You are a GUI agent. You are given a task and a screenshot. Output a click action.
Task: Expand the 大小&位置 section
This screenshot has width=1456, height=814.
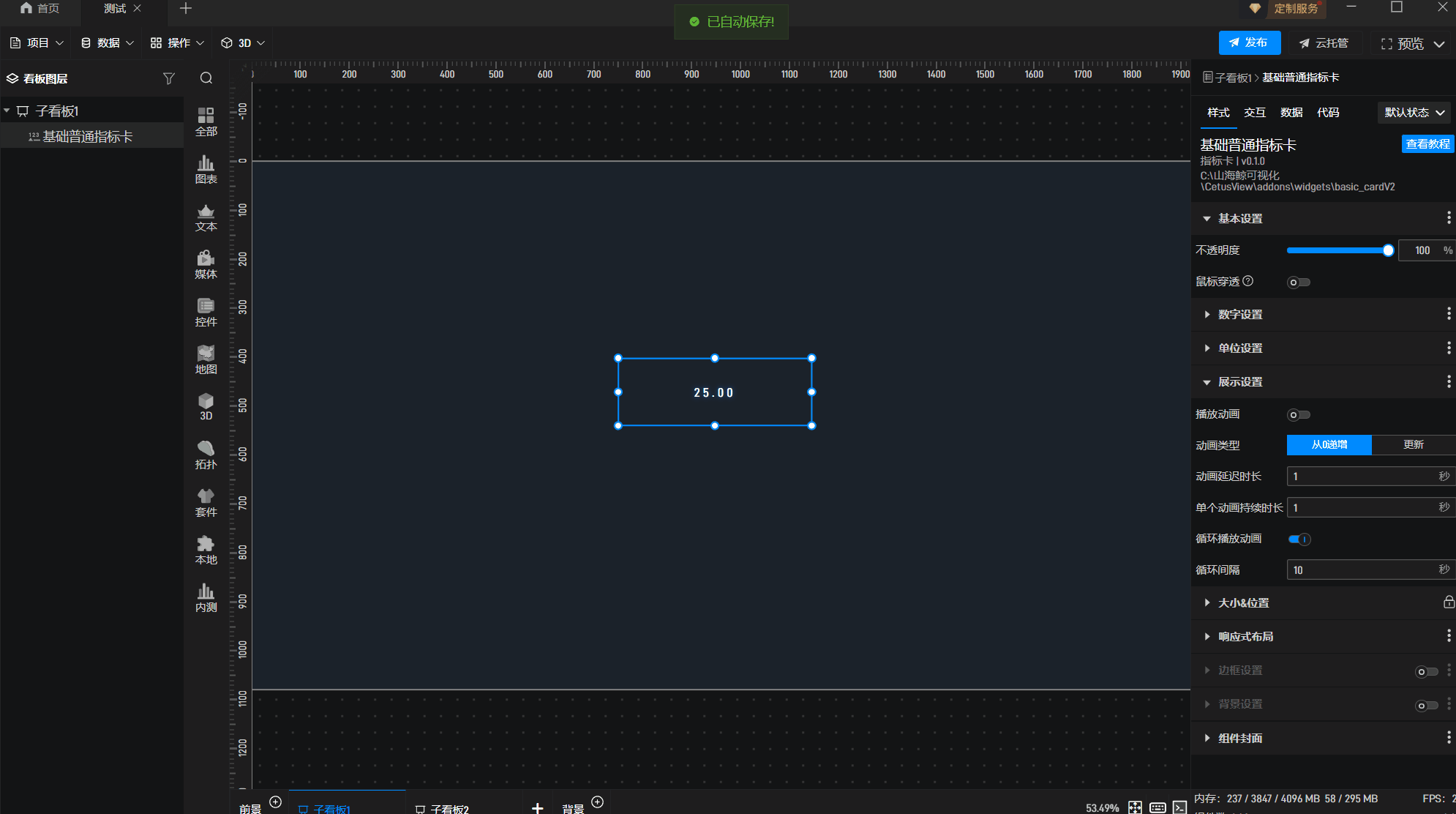pyautogui.click(x=1243, y=603)
